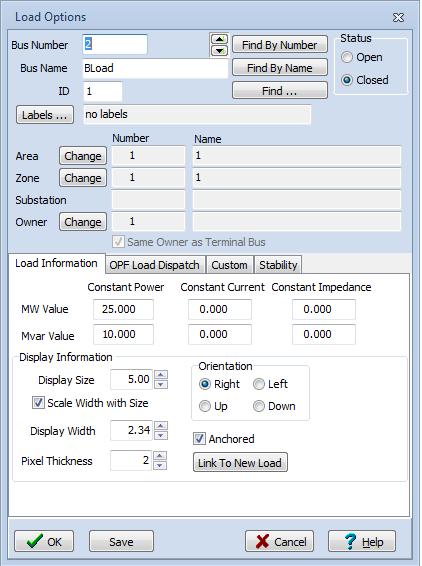Click the Zone Name field
The image size is (422, 566).
(x=297, y=178)
